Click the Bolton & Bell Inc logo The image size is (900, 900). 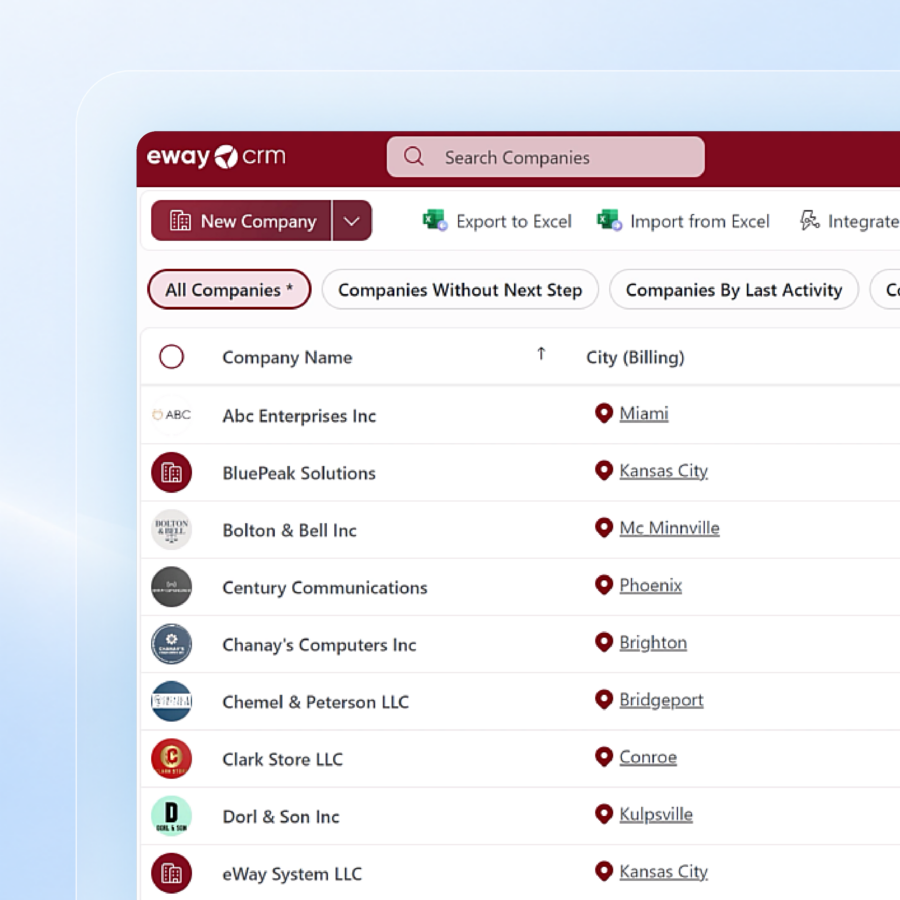coord(171,529)
